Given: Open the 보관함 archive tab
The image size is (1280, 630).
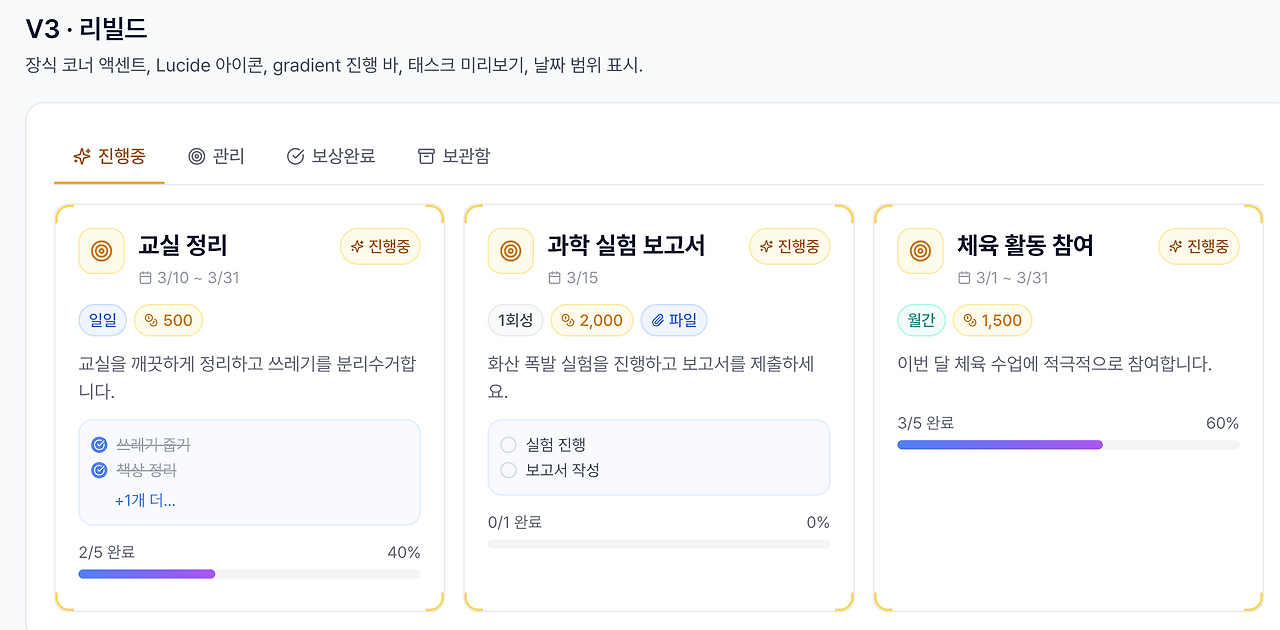Looking at the screenshot, I should tap(454, 156).
